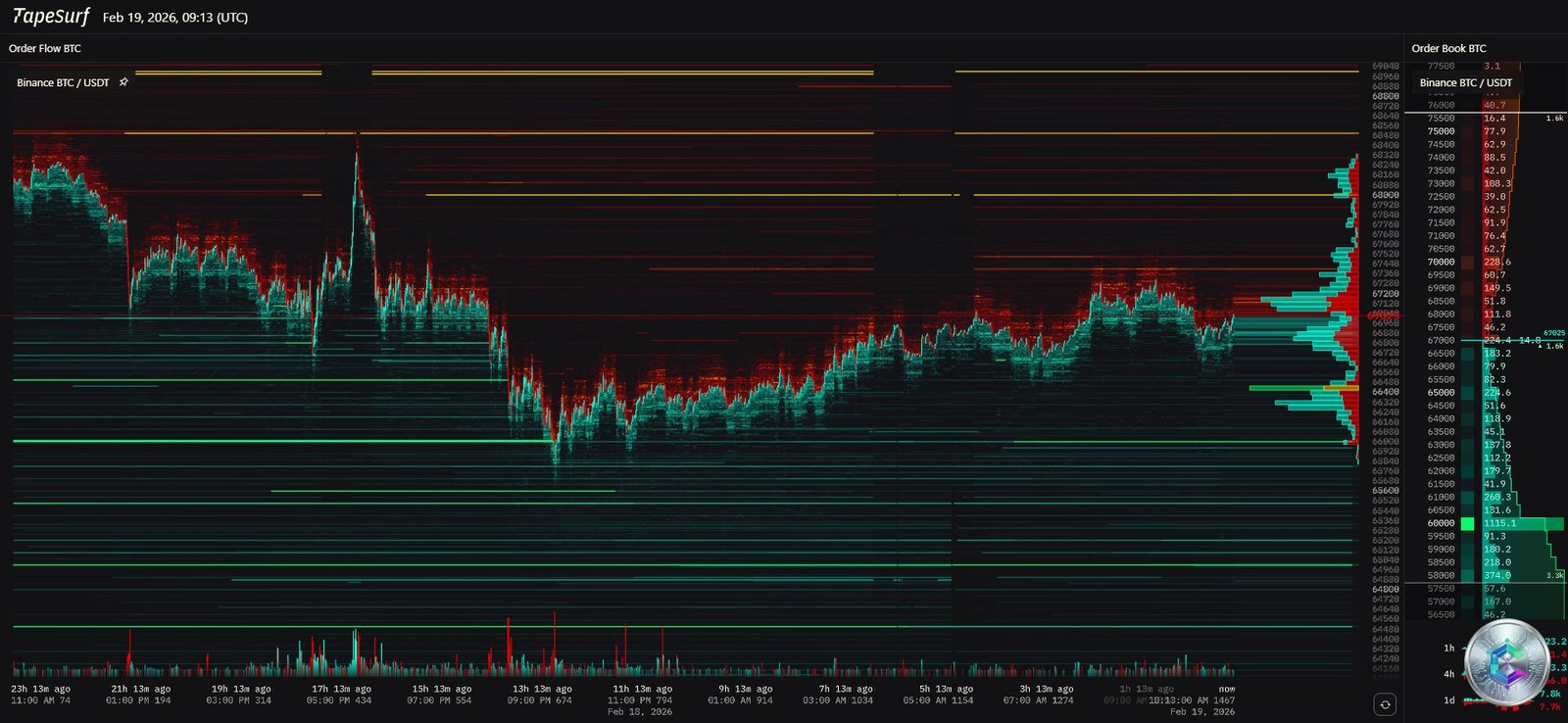Open the Order Book BTC panel title
Screen dimensions: 1568x723
click(1448, 48)
